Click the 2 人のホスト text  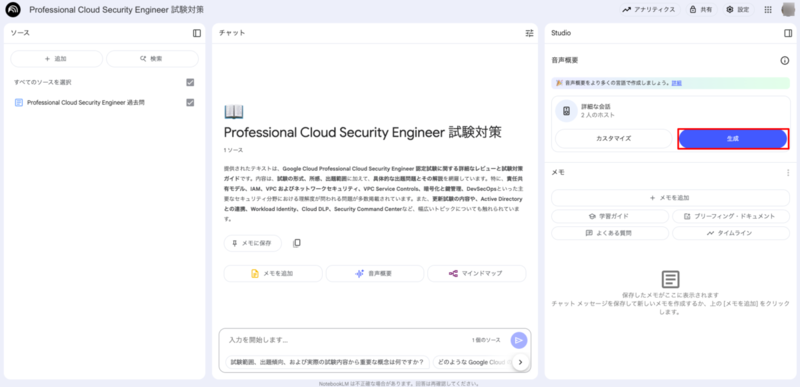click(x=598, y=115)
